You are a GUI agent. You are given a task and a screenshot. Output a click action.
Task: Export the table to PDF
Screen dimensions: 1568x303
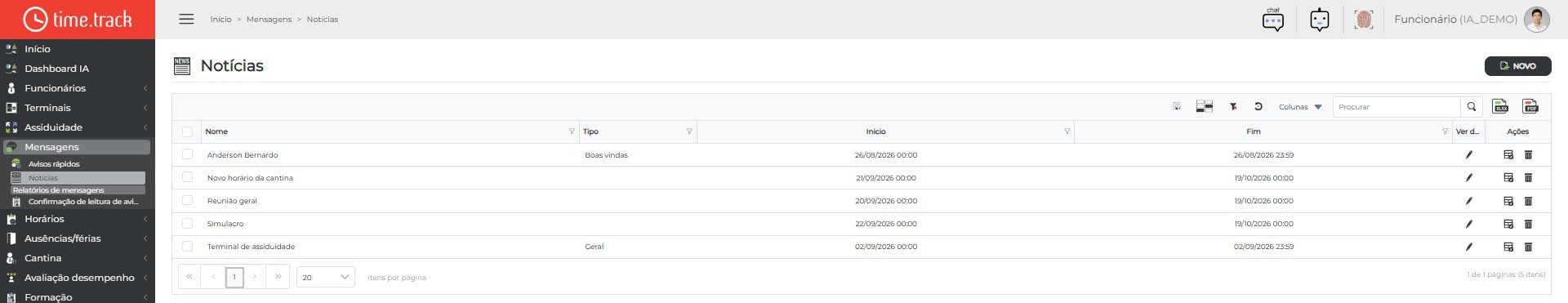pos(1530,106)
